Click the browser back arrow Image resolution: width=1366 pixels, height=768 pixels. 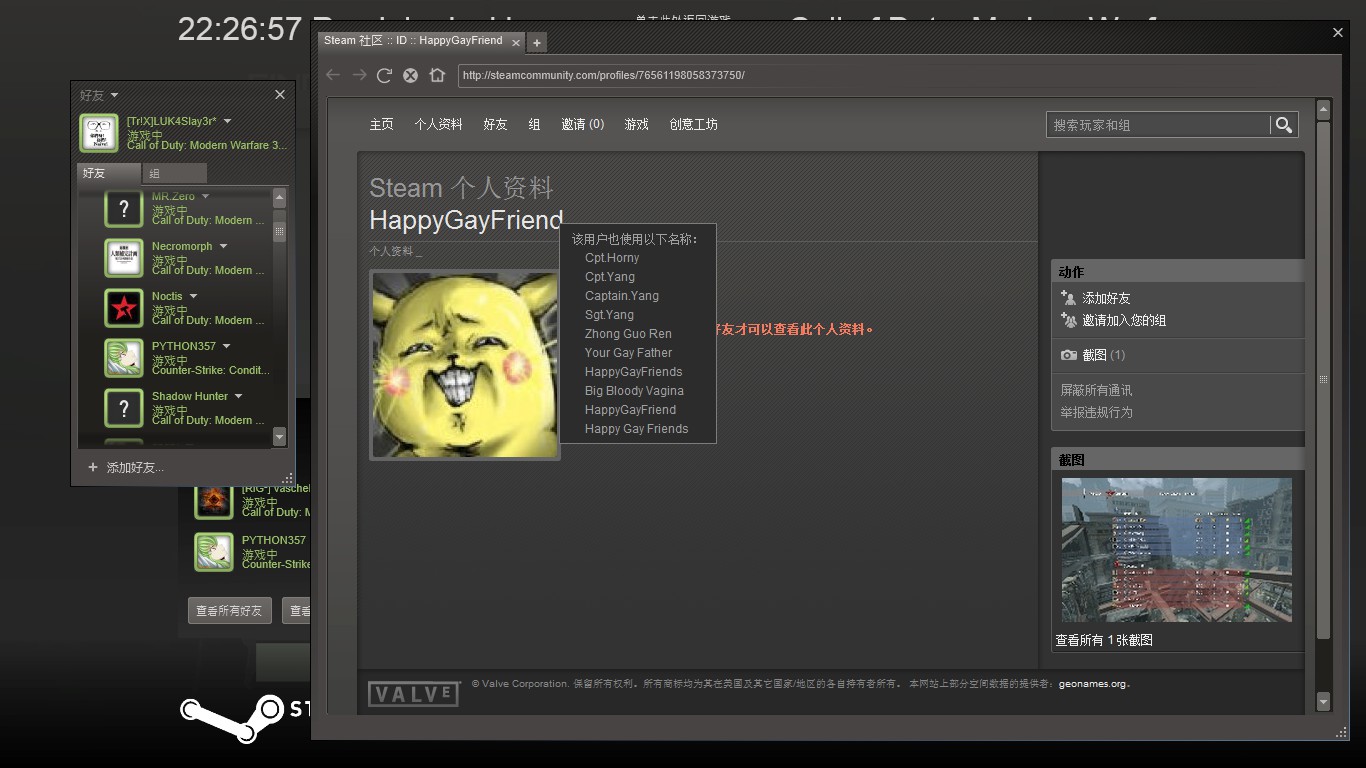[x=333, y=75]
